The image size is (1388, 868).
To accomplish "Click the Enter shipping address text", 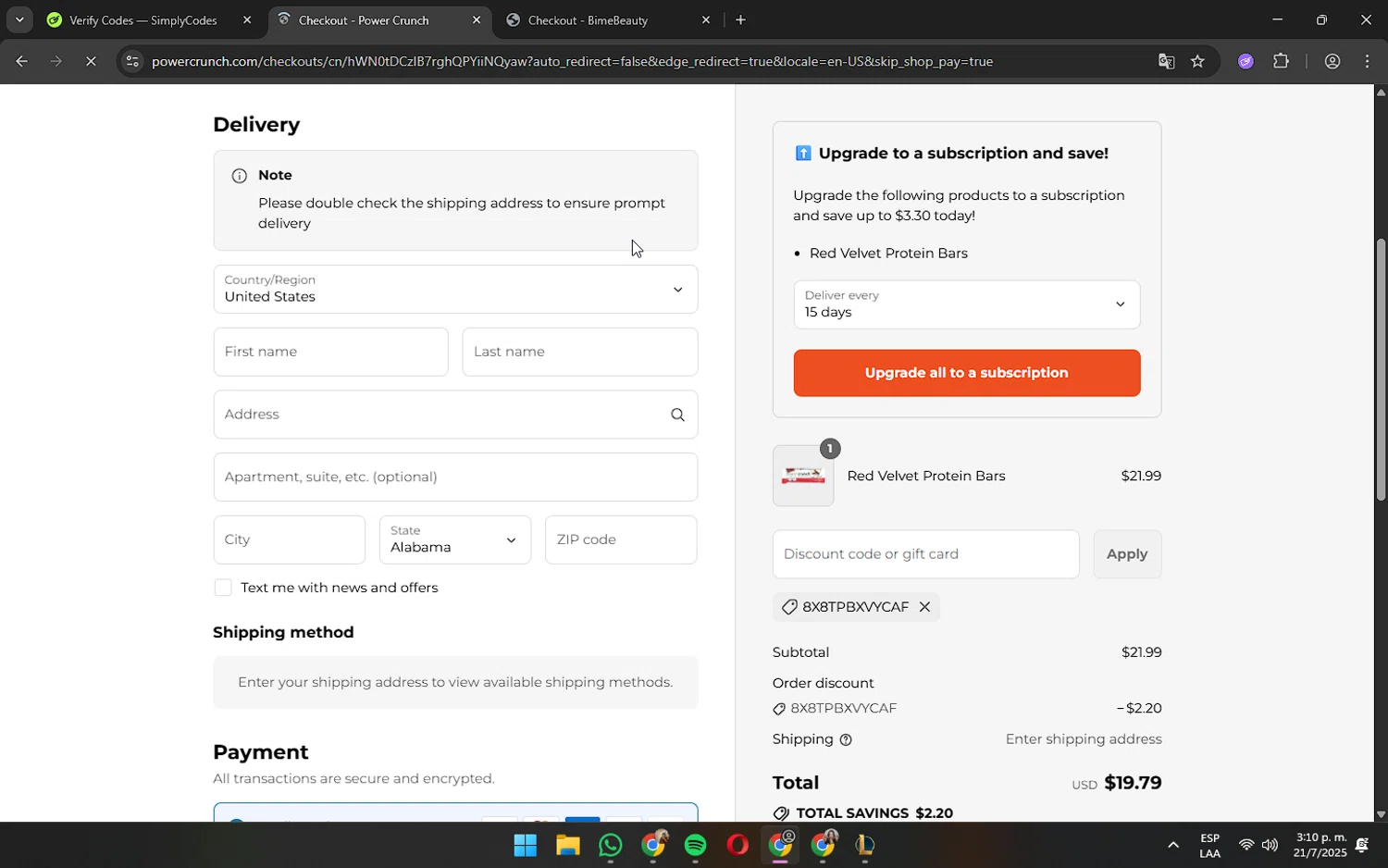I will tap(1084, 739).
